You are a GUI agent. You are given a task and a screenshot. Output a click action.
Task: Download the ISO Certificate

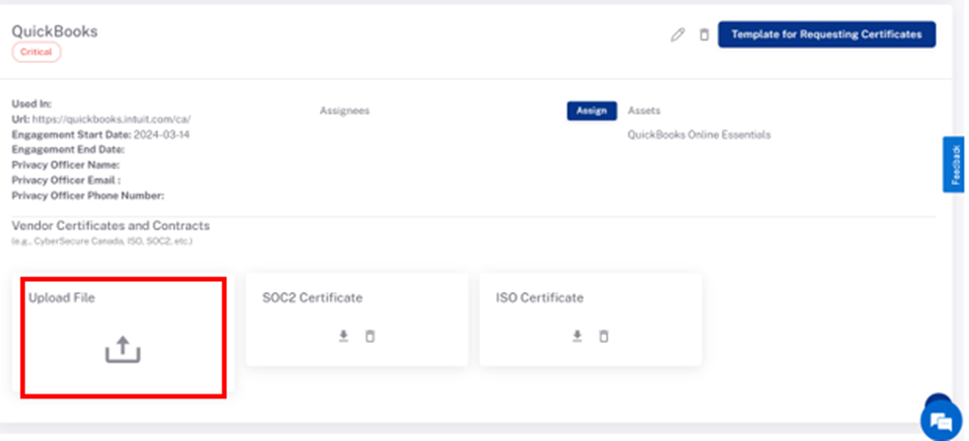[577, 336]
